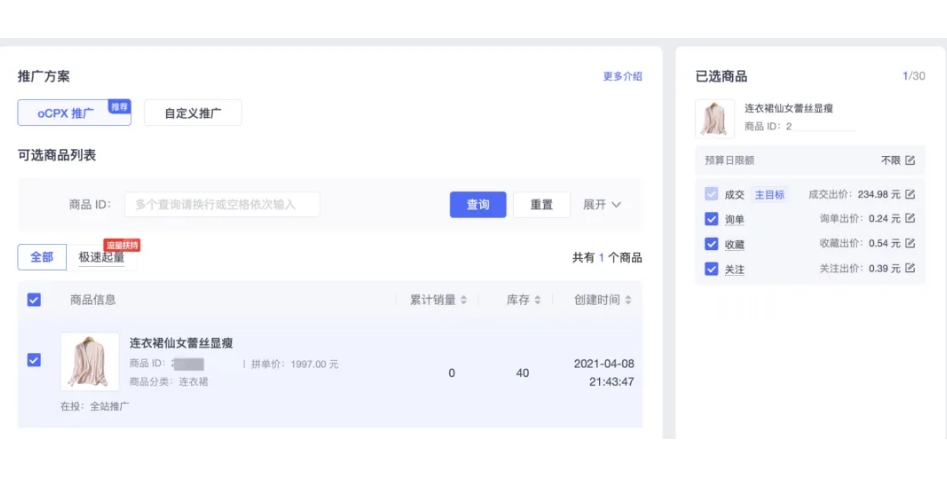This screenshot has height=499, width=947.
Task: Click the 重置 reset button
Action: click(541, 204)
